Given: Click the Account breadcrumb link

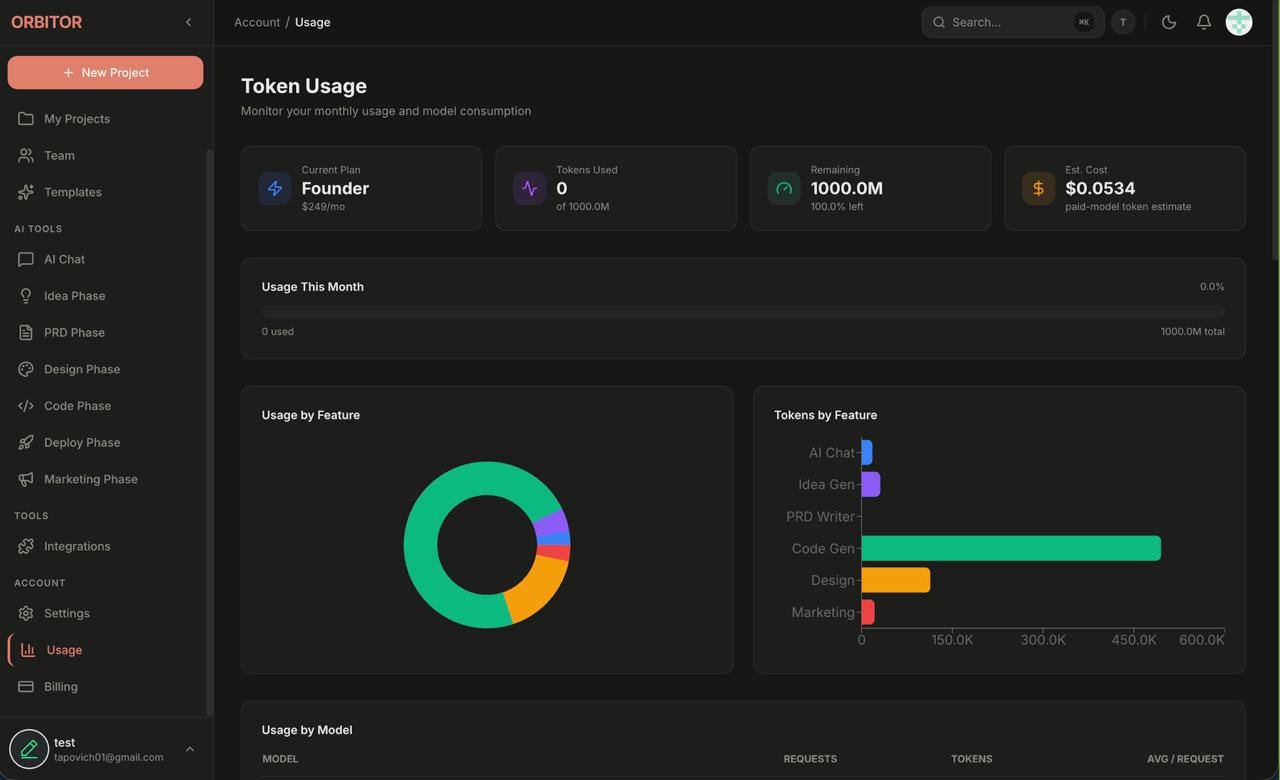Looking at the screenshot, I should pyautogui.click(x=257, y=22).
